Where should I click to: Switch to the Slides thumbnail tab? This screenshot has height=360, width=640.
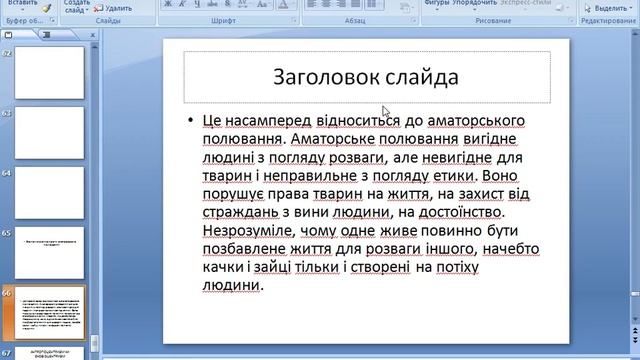click(9, 35)
